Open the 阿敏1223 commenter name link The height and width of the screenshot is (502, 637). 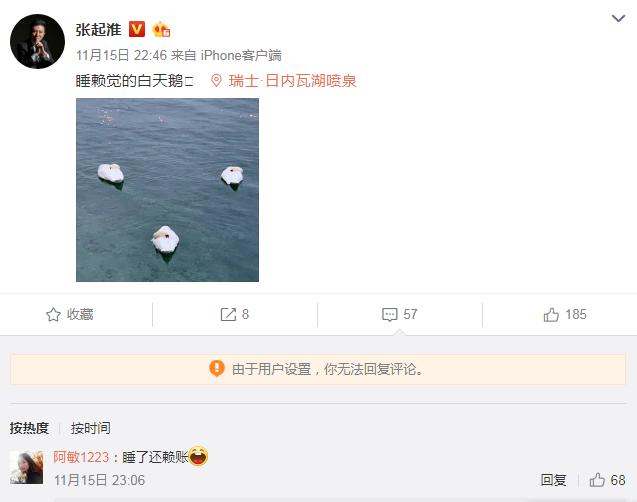pyautogui.click(x=81, y=457)
